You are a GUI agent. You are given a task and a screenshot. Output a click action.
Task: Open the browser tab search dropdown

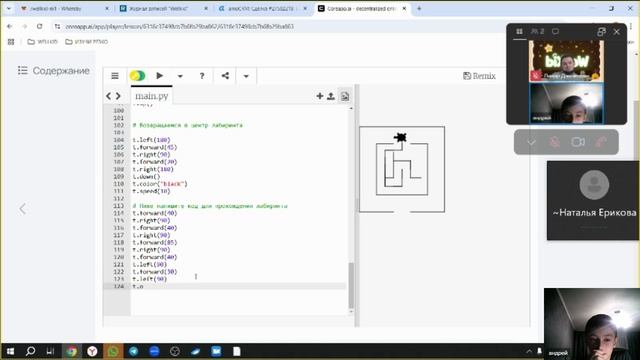point(9,8)
